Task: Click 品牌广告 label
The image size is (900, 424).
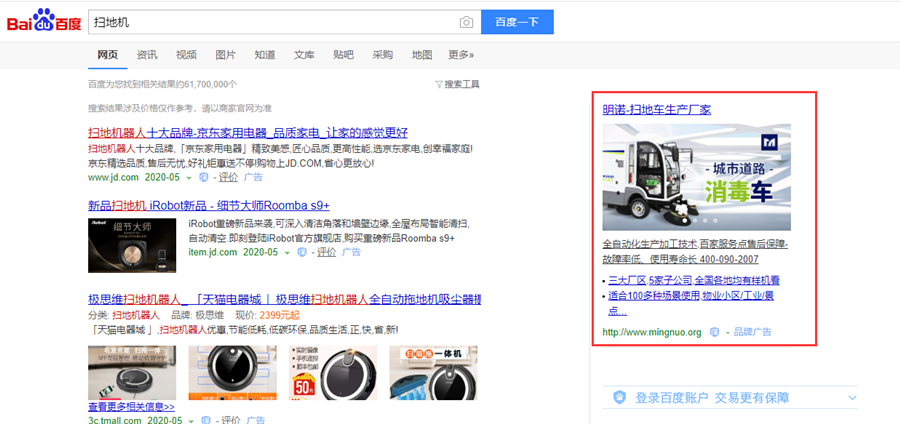Action: 752,332
